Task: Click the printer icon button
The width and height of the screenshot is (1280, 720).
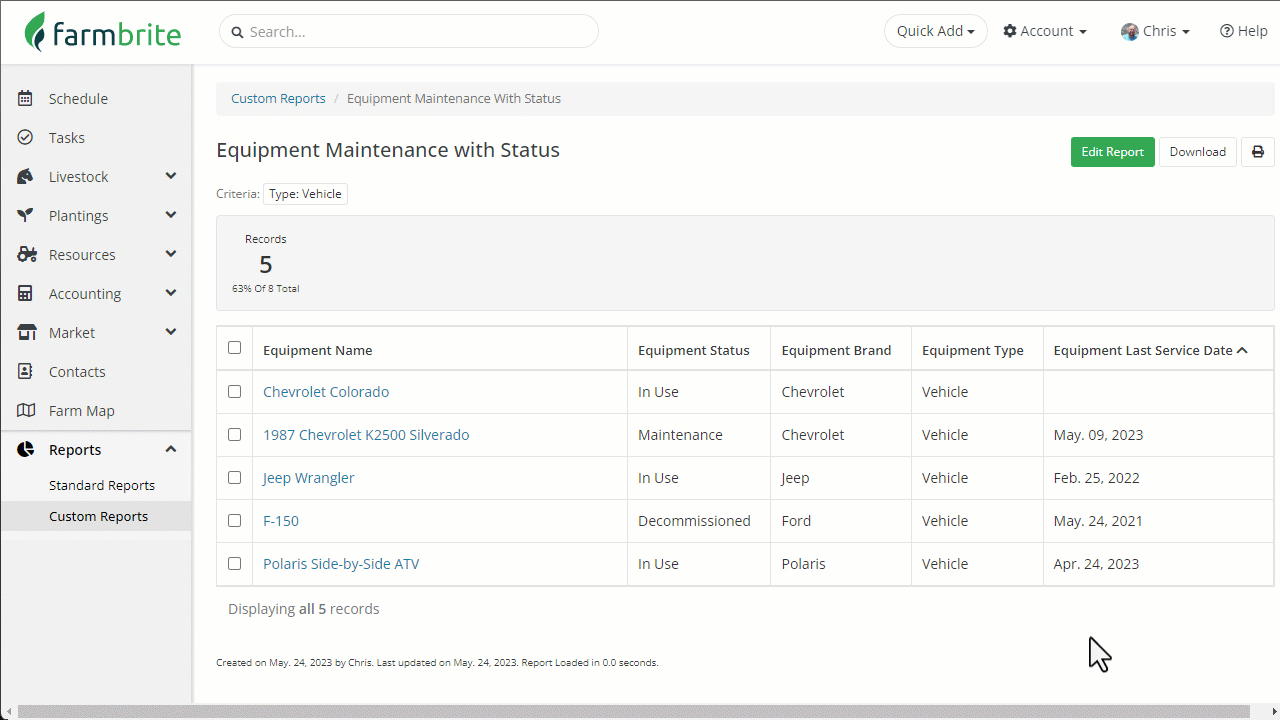Action: (1257, 152)
